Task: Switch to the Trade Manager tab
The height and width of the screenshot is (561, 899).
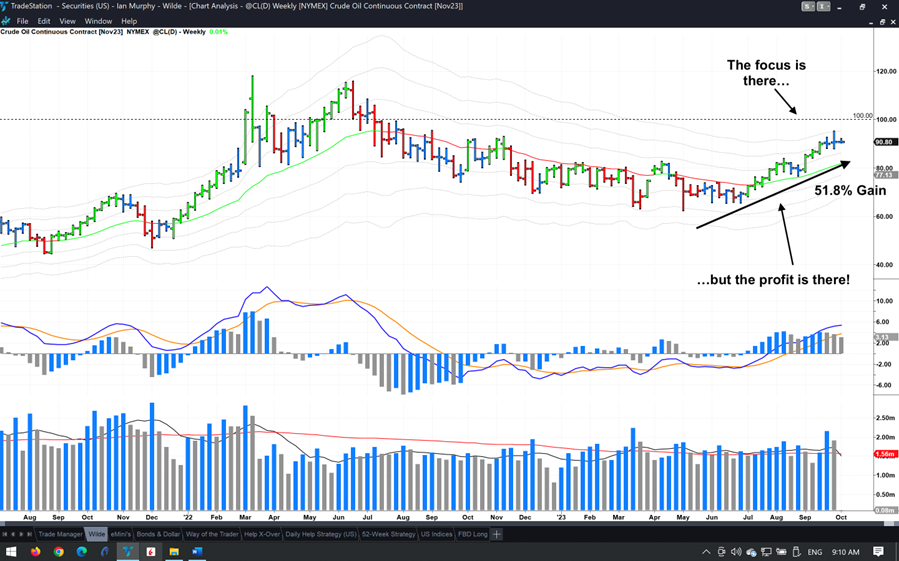Action: click(60, 534)
